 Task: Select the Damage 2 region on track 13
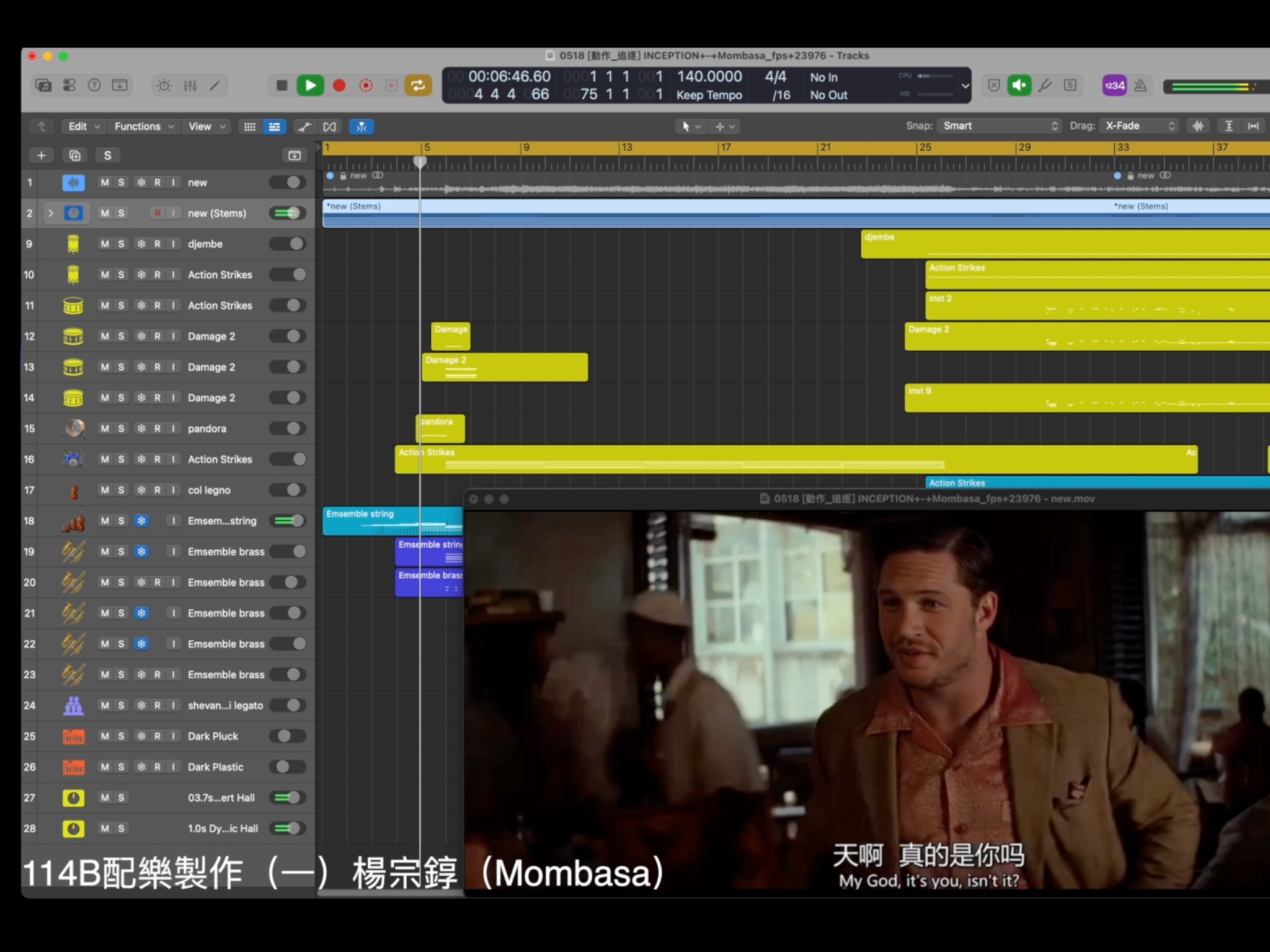(x=505, y=367)
